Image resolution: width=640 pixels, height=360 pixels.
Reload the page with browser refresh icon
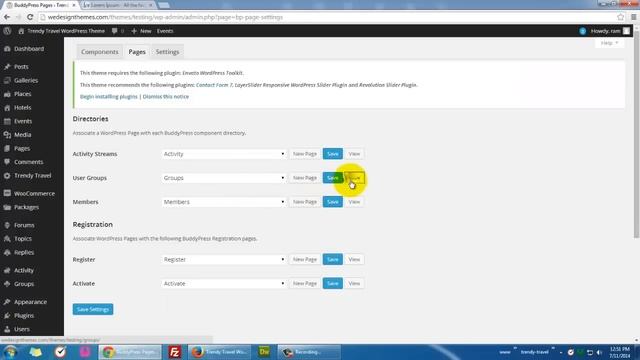pyautogui.click(x=30, y=17)
